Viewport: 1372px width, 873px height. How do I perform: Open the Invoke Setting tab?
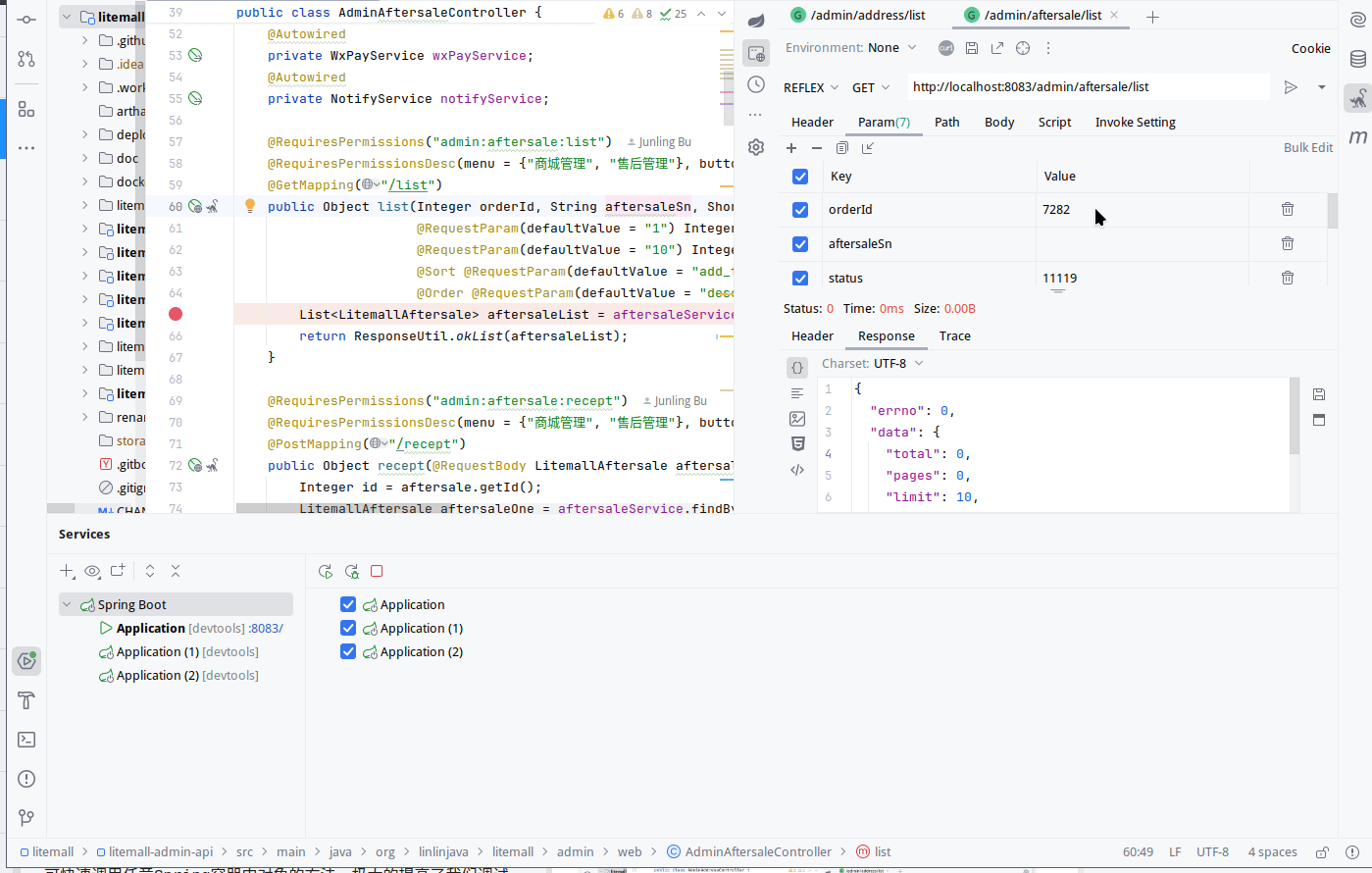click(1136, 123)
